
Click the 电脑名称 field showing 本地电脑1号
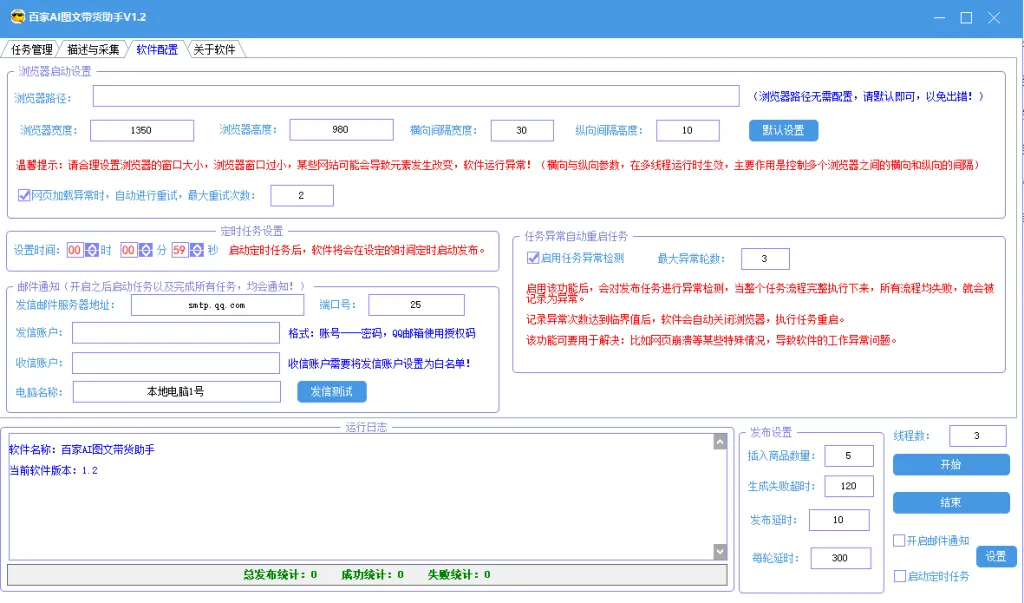(176, 392)
